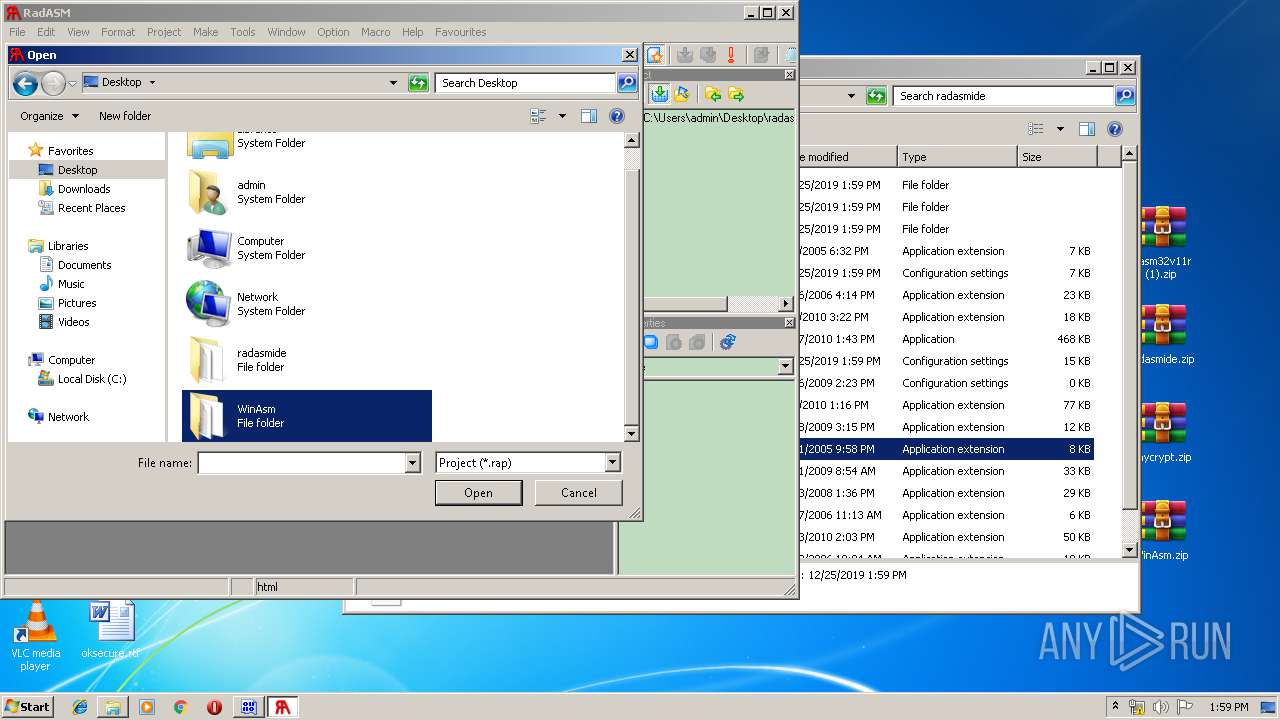1280x720 pixels.
Task: Open the File menu in RadASM
Action: coord(17,32)
